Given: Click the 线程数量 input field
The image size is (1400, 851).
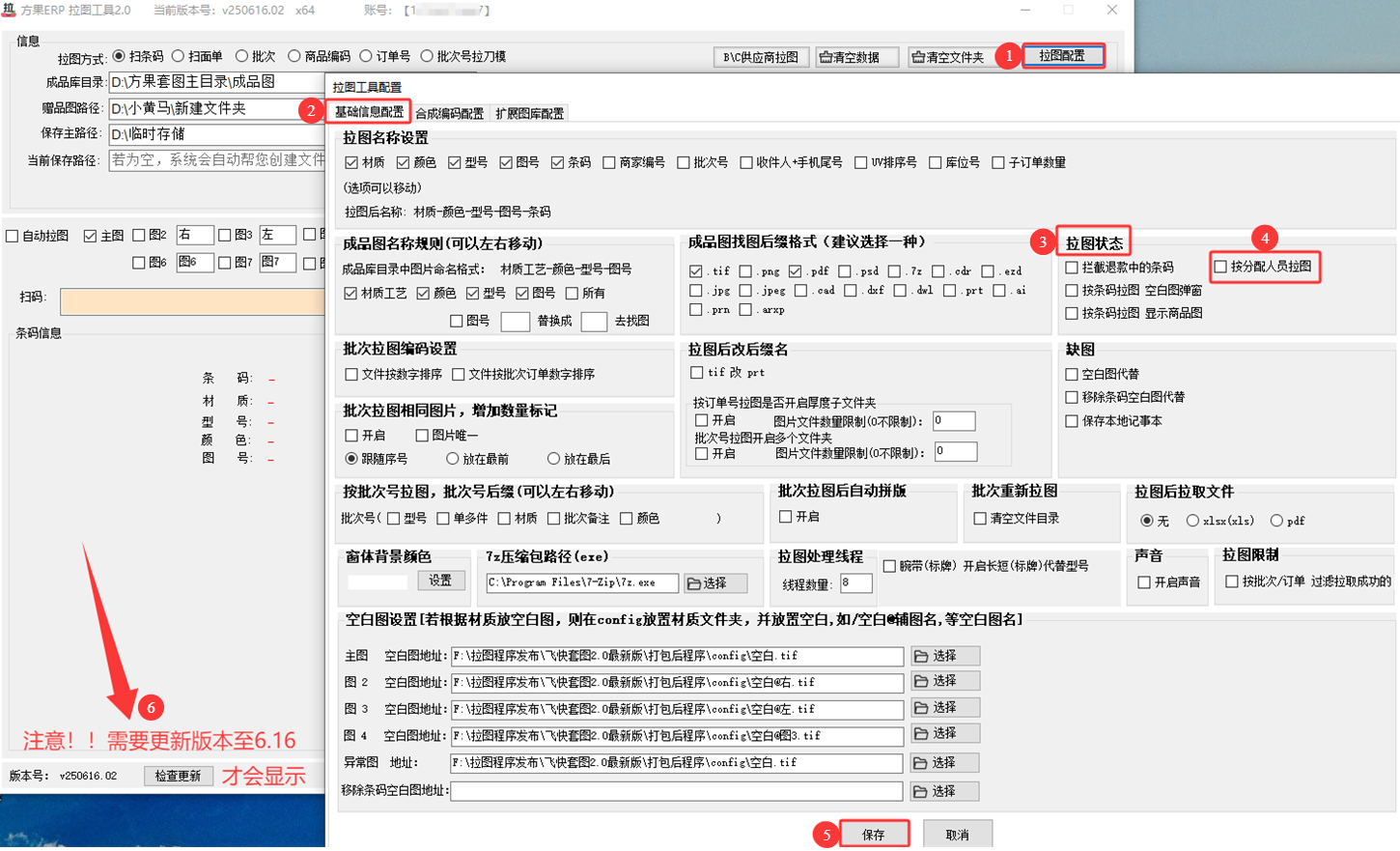Looking at the screenshot, I should [855, 583].
